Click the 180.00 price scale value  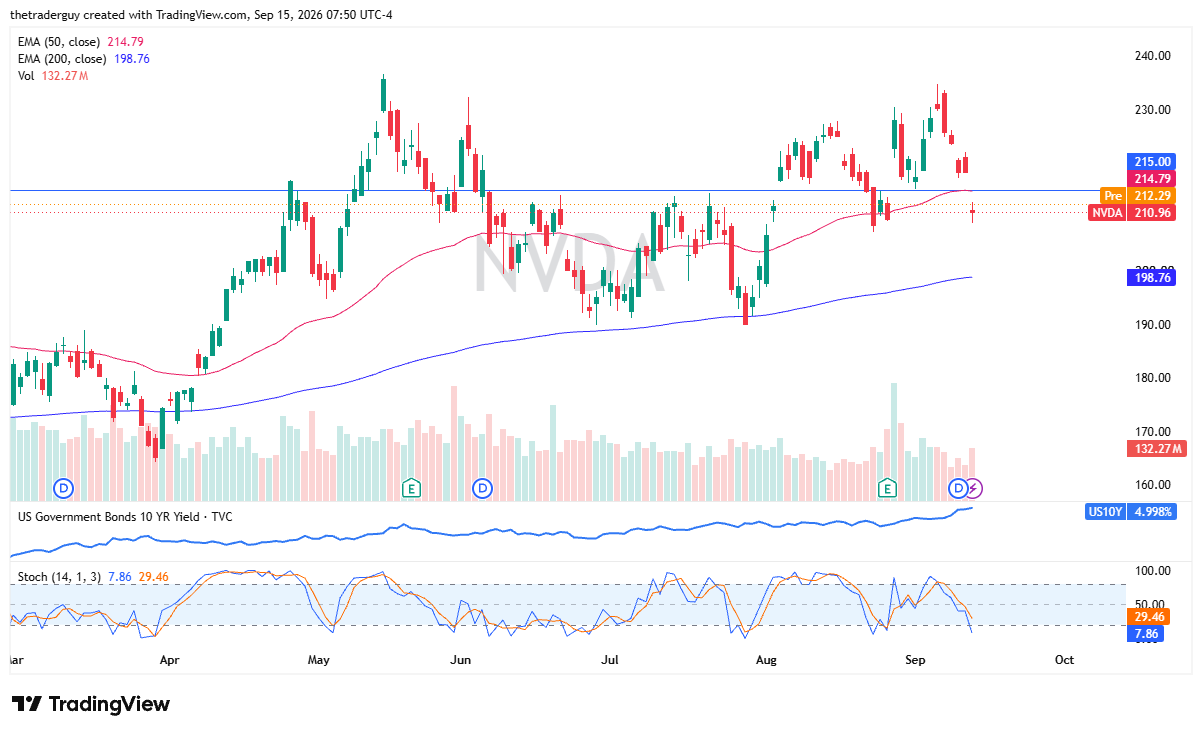[x=1151, y=378]
